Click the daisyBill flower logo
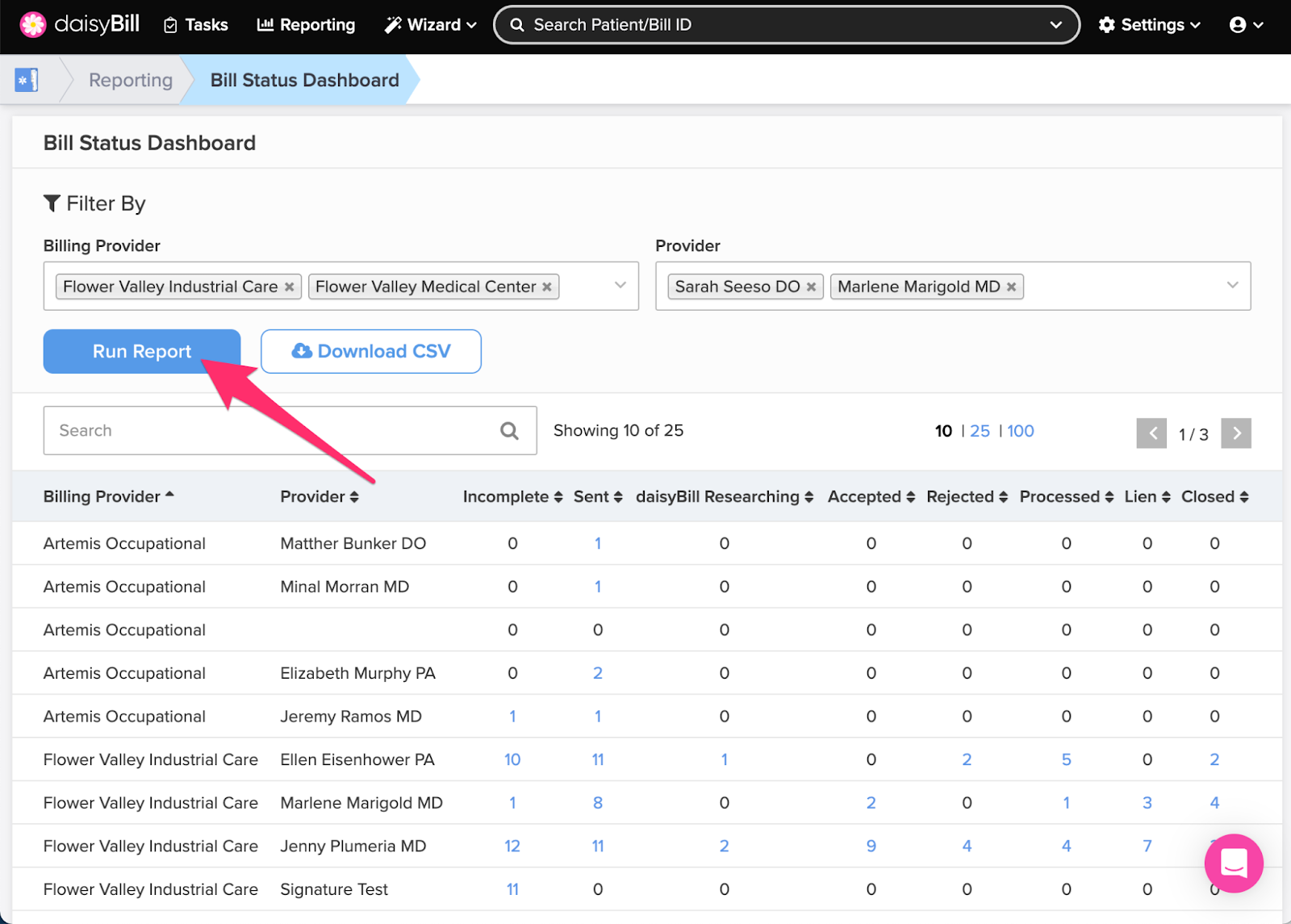Image resolution: width=1291 pixels, height=924 pixels. click(33, 25)
